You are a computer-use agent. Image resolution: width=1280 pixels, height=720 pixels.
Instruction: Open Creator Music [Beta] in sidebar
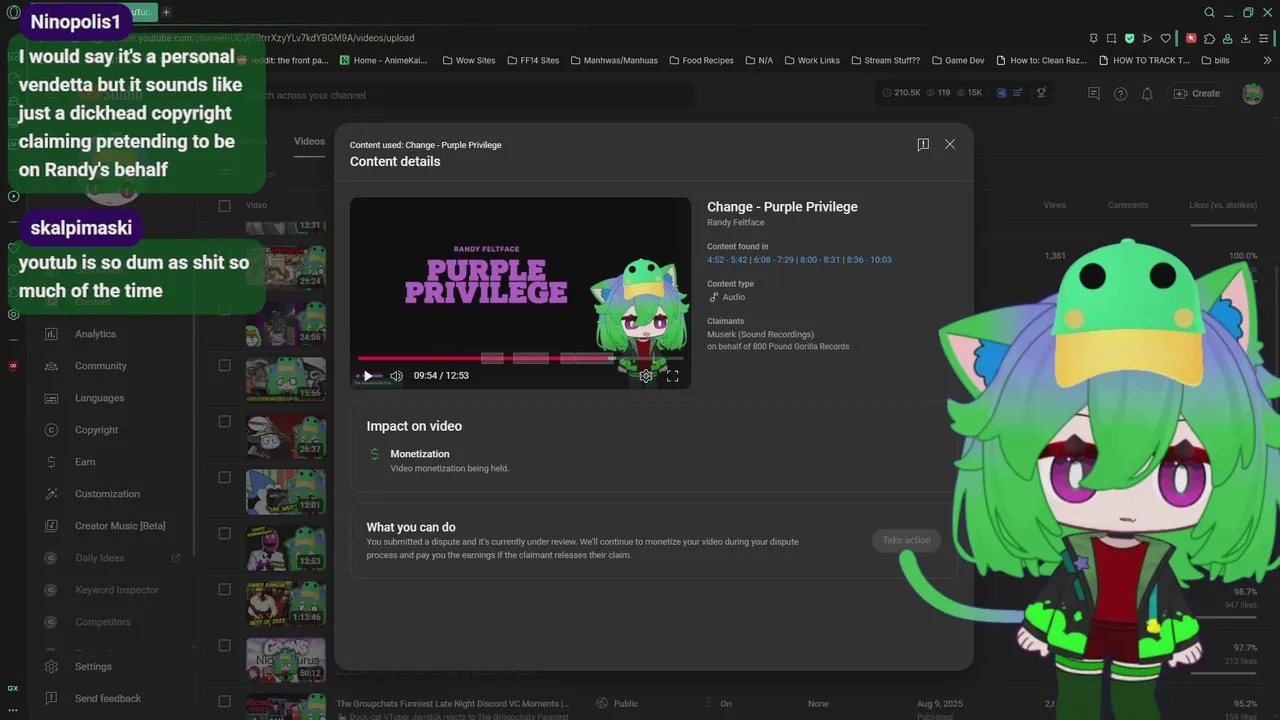(120, 526)
